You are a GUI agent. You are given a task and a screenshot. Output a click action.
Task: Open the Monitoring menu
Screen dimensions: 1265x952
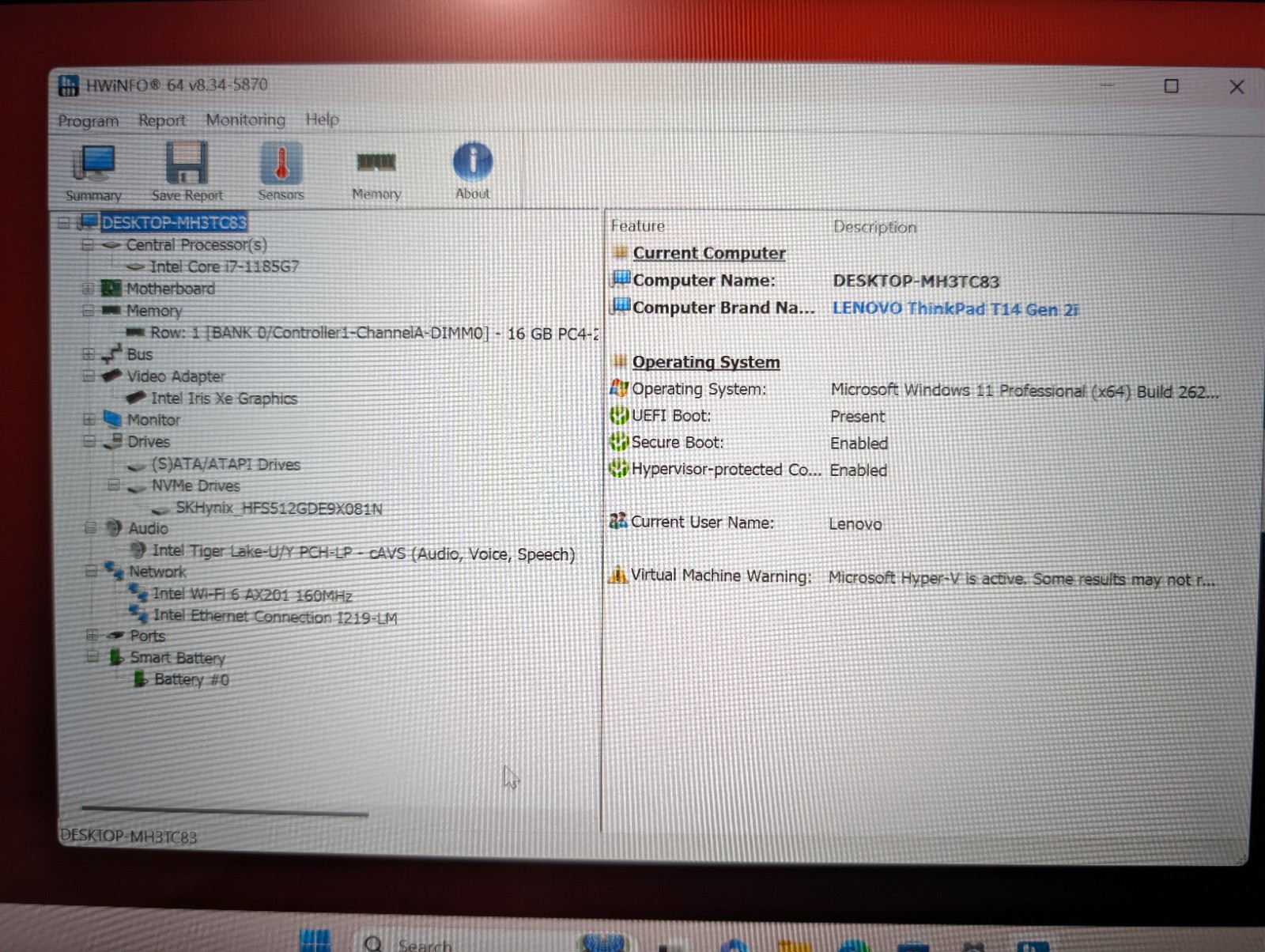(x=245, y=119)
